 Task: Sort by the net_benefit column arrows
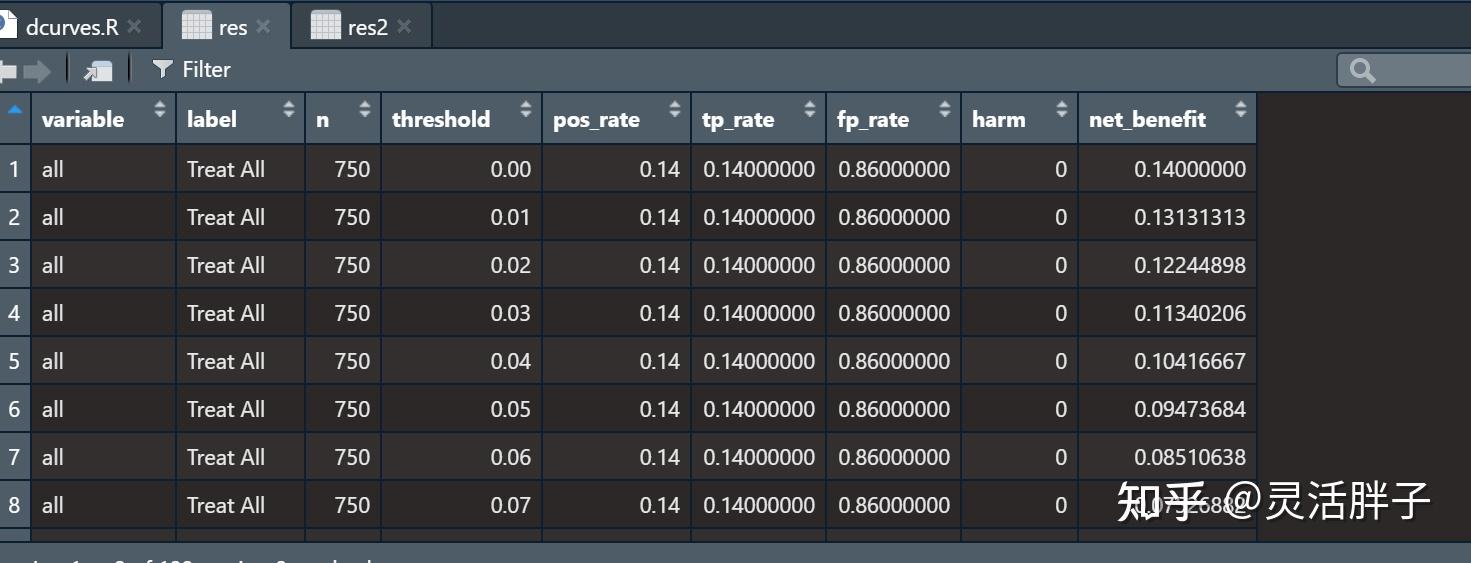[1241, 109]
